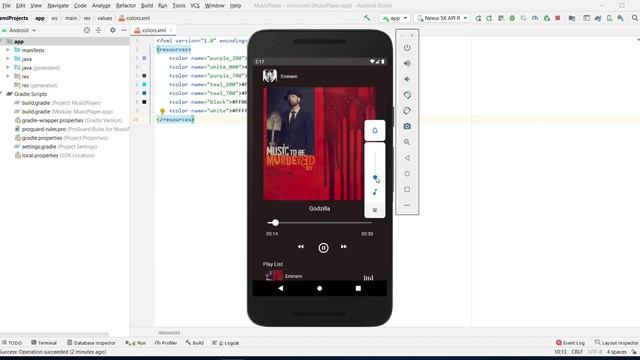Screen dimensions: 640x360
Task: Open the Nexus 5X API R device dropdown
Action: coord(442,18)
